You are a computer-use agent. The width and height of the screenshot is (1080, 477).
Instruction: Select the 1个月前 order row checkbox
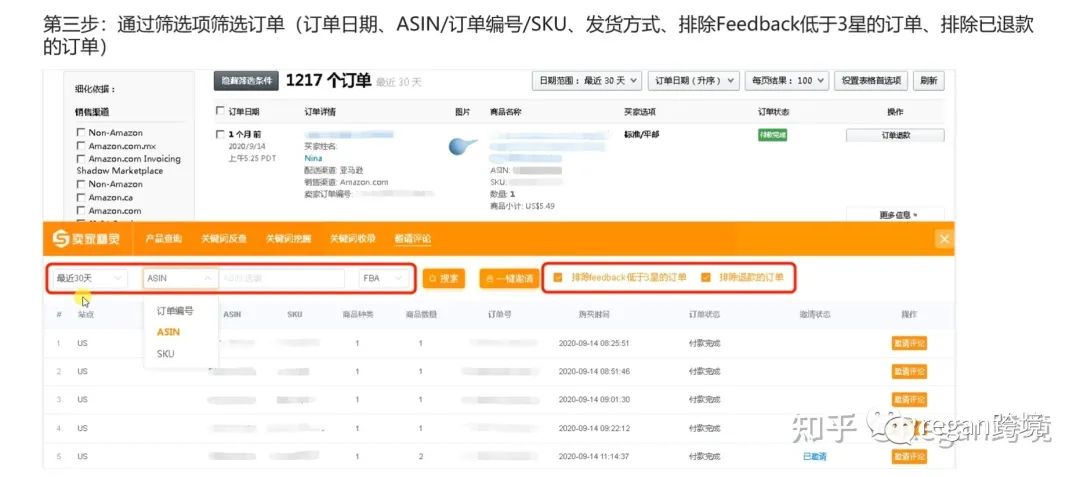point(220,134)
